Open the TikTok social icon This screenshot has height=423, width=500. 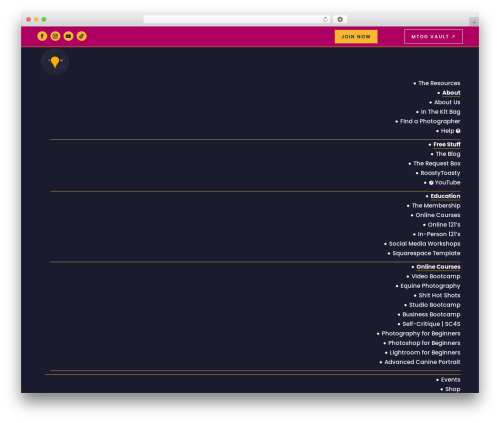click(82, 36)
